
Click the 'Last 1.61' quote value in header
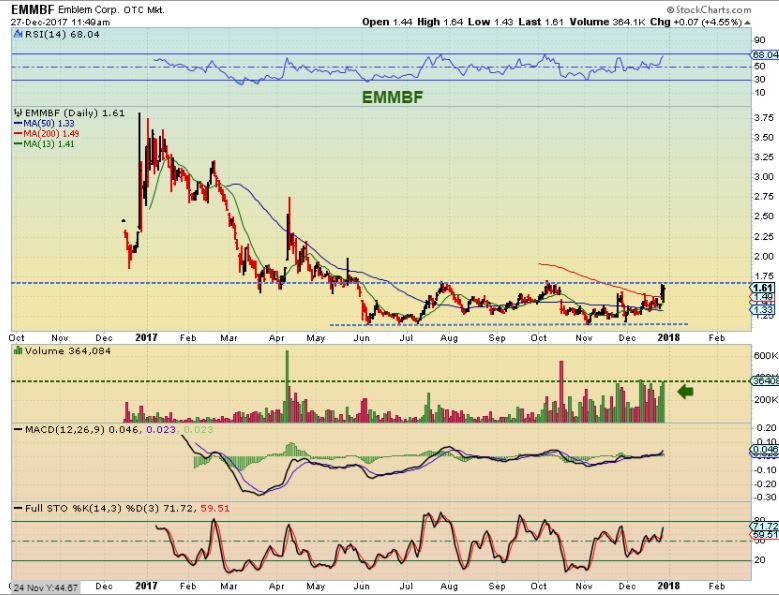coord(541,22)
